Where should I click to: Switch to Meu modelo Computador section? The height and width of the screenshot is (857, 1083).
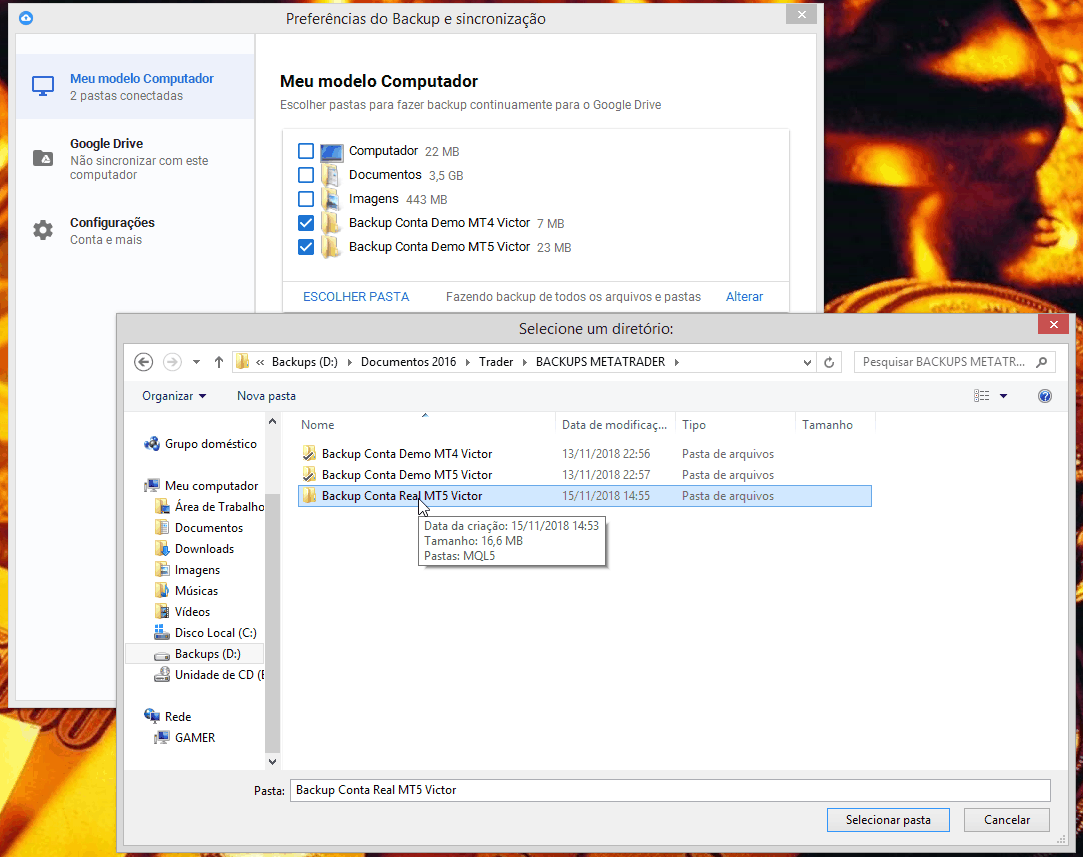(x=135, y=86)
